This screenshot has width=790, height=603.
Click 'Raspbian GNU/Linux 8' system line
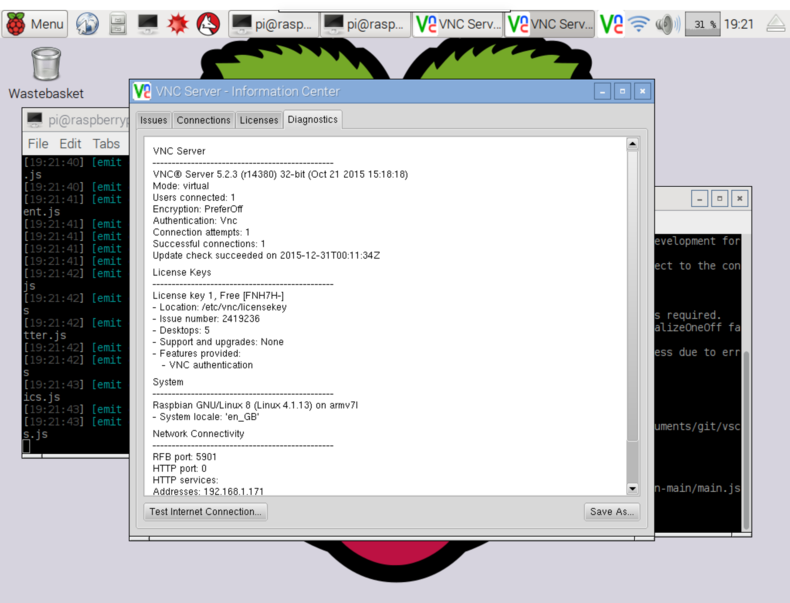point(255,405)
